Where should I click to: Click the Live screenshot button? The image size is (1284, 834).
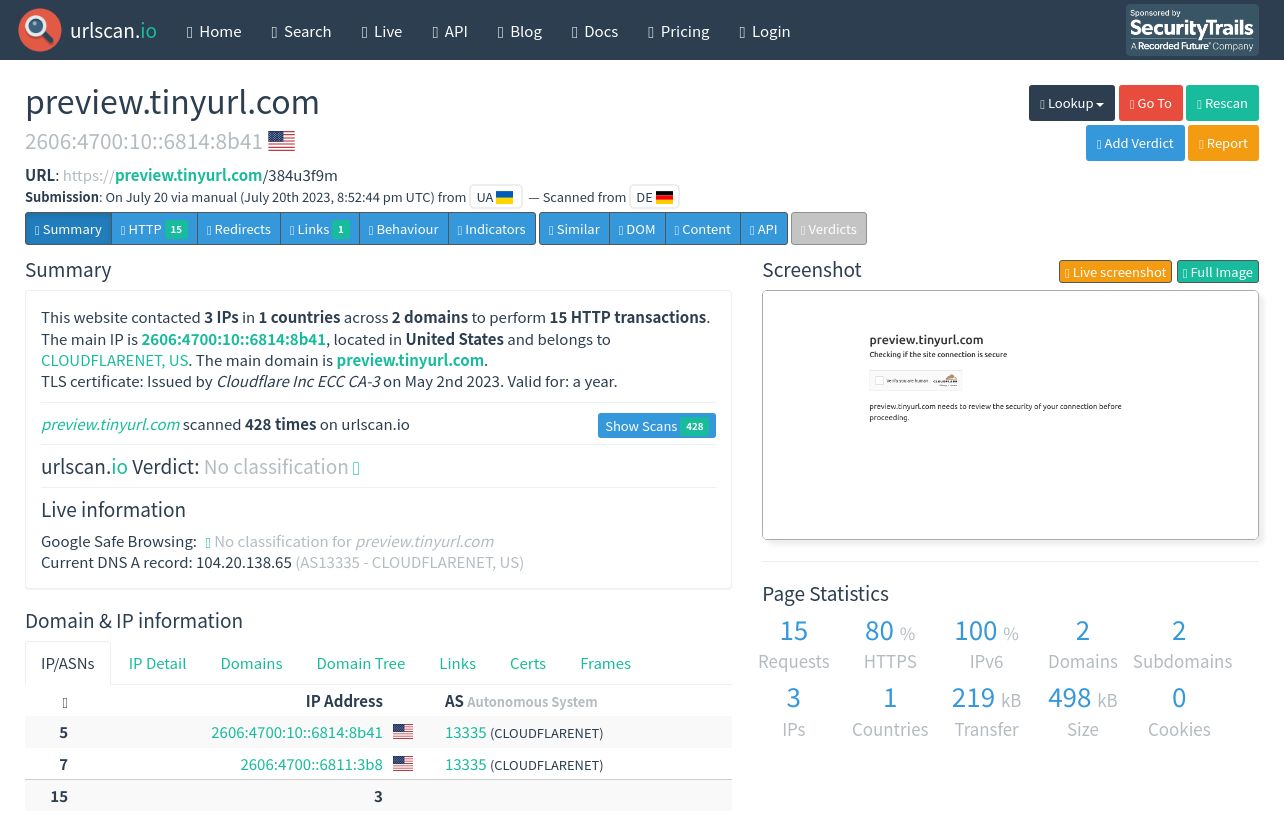(1115, 272)
